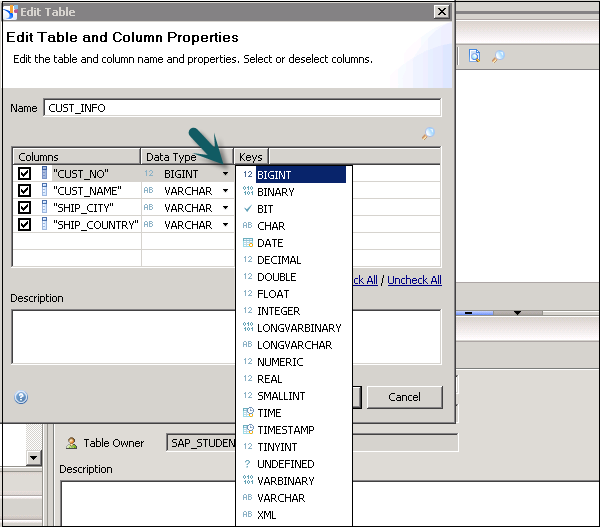Toggle the CUST_NAME column checkbox
Viewport: 600px width, 527px height.
tap(25, 191)
